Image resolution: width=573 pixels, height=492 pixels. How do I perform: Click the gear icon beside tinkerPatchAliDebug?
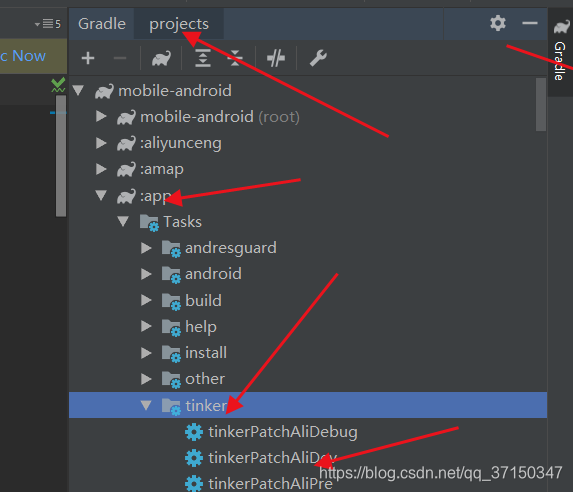194,432
